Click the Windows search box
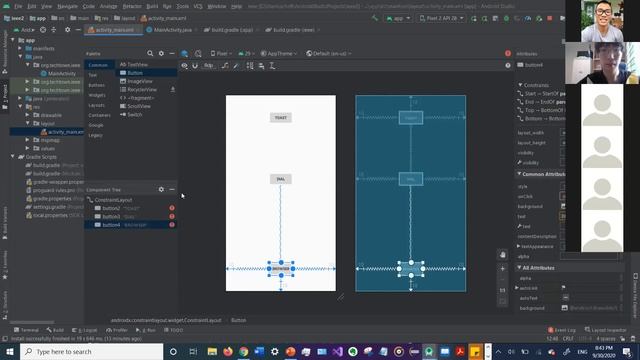This screenshot has width=640, height=360. (x=91, y=351)
